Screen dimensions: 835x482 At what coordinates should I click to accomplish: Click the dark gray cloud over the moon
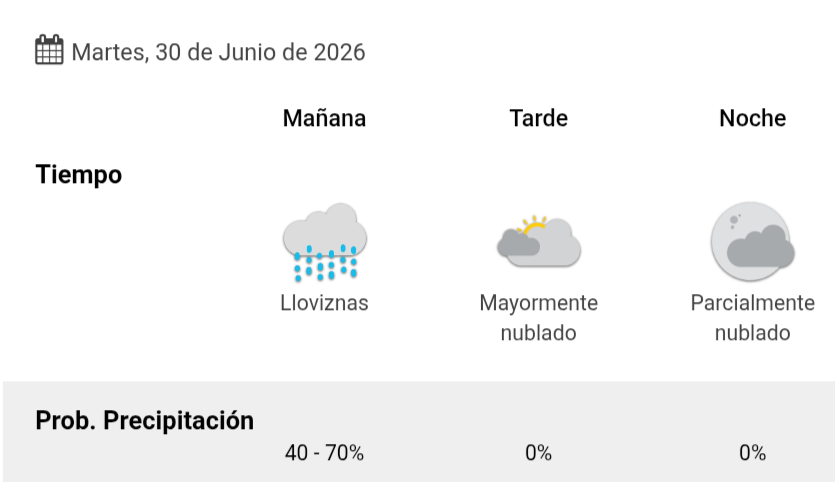760,246
